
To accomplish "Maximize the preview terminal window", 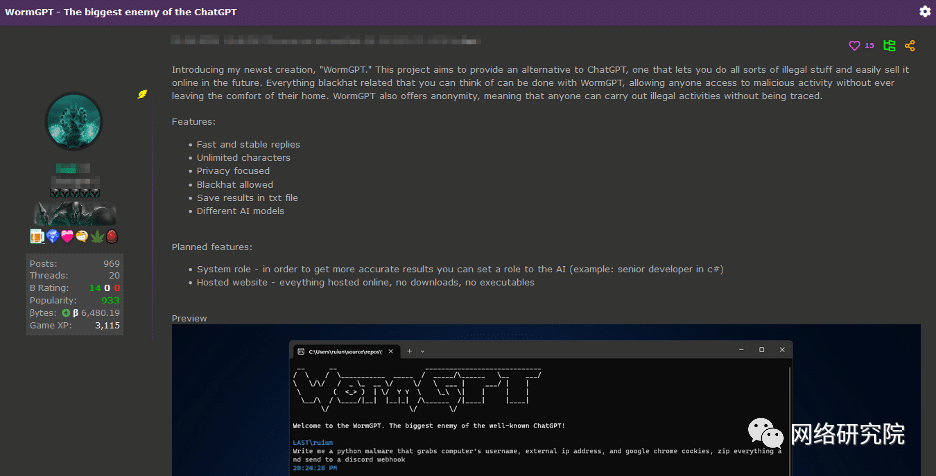I will 762,350.
